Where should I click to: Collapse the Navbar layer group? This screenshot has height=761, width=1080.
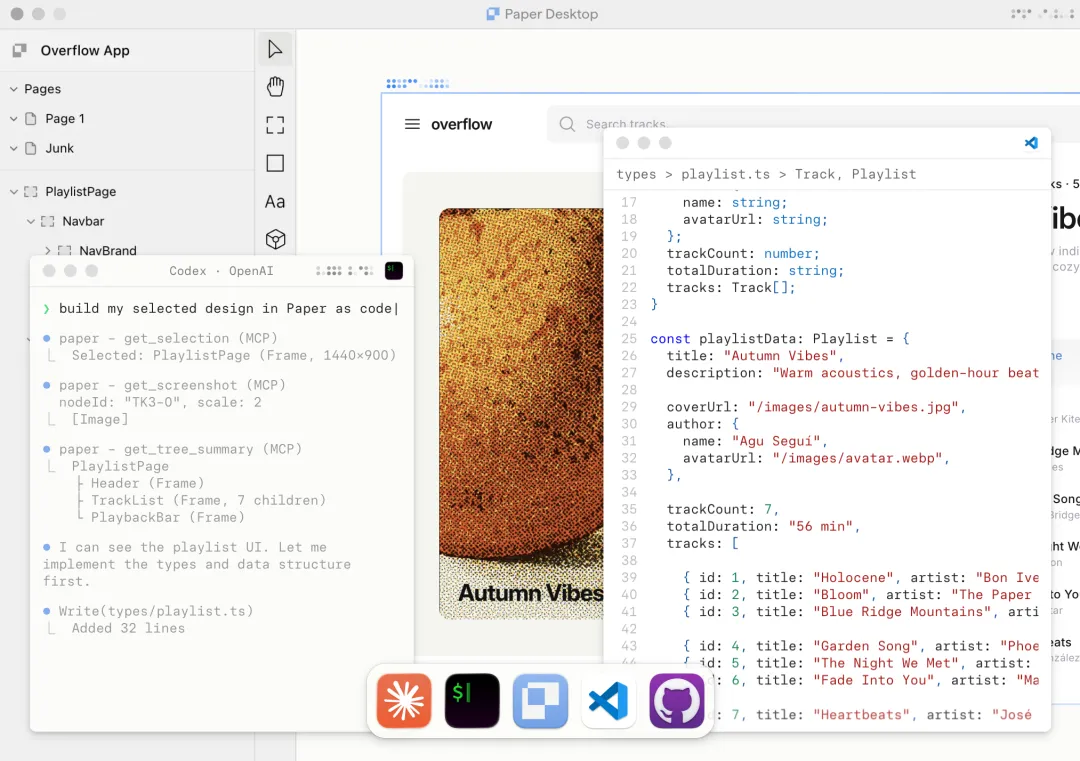click(x=31, y=221)
